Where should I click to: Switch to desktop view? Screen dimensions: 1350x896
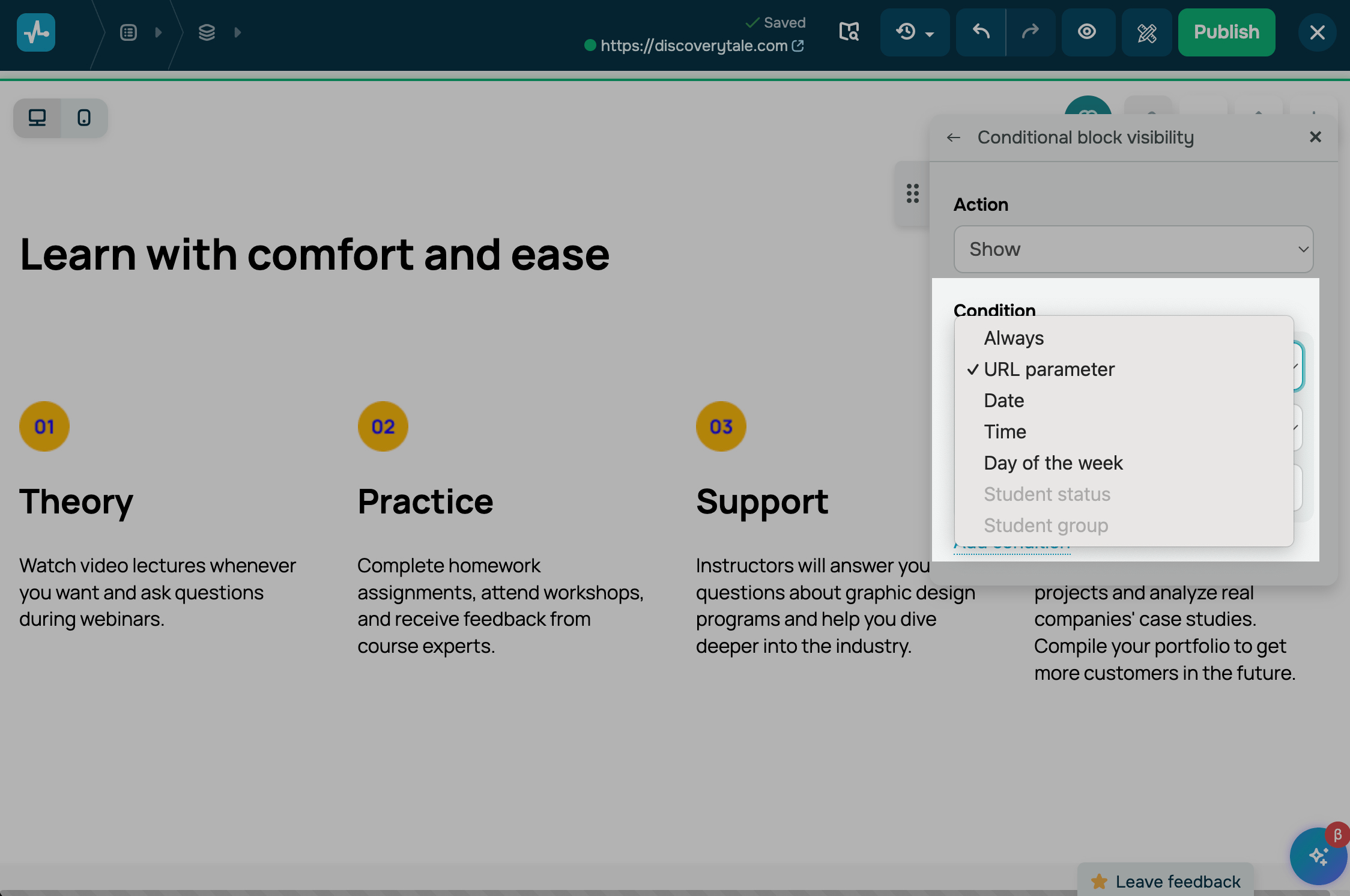37,118
